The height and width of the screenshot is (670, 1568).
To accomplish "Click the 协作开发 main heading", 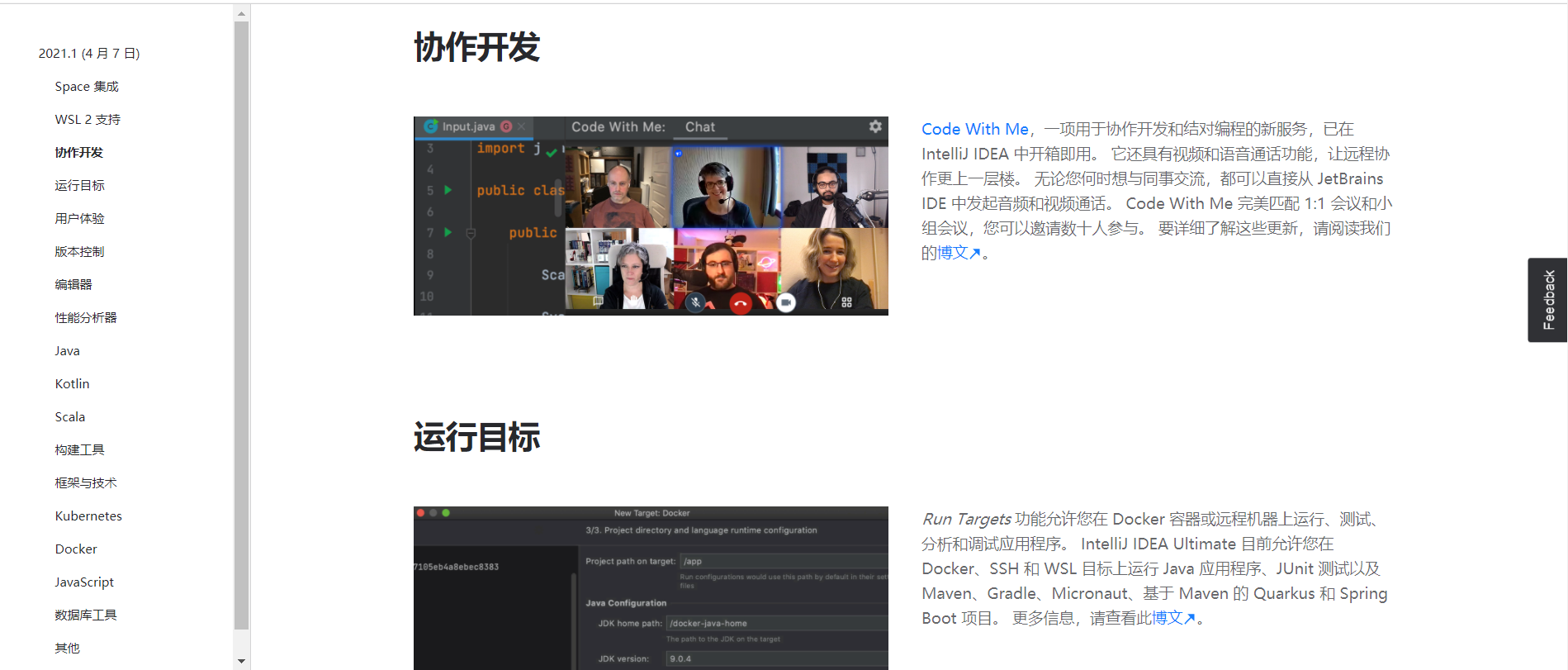I will (x=477, y=47).
